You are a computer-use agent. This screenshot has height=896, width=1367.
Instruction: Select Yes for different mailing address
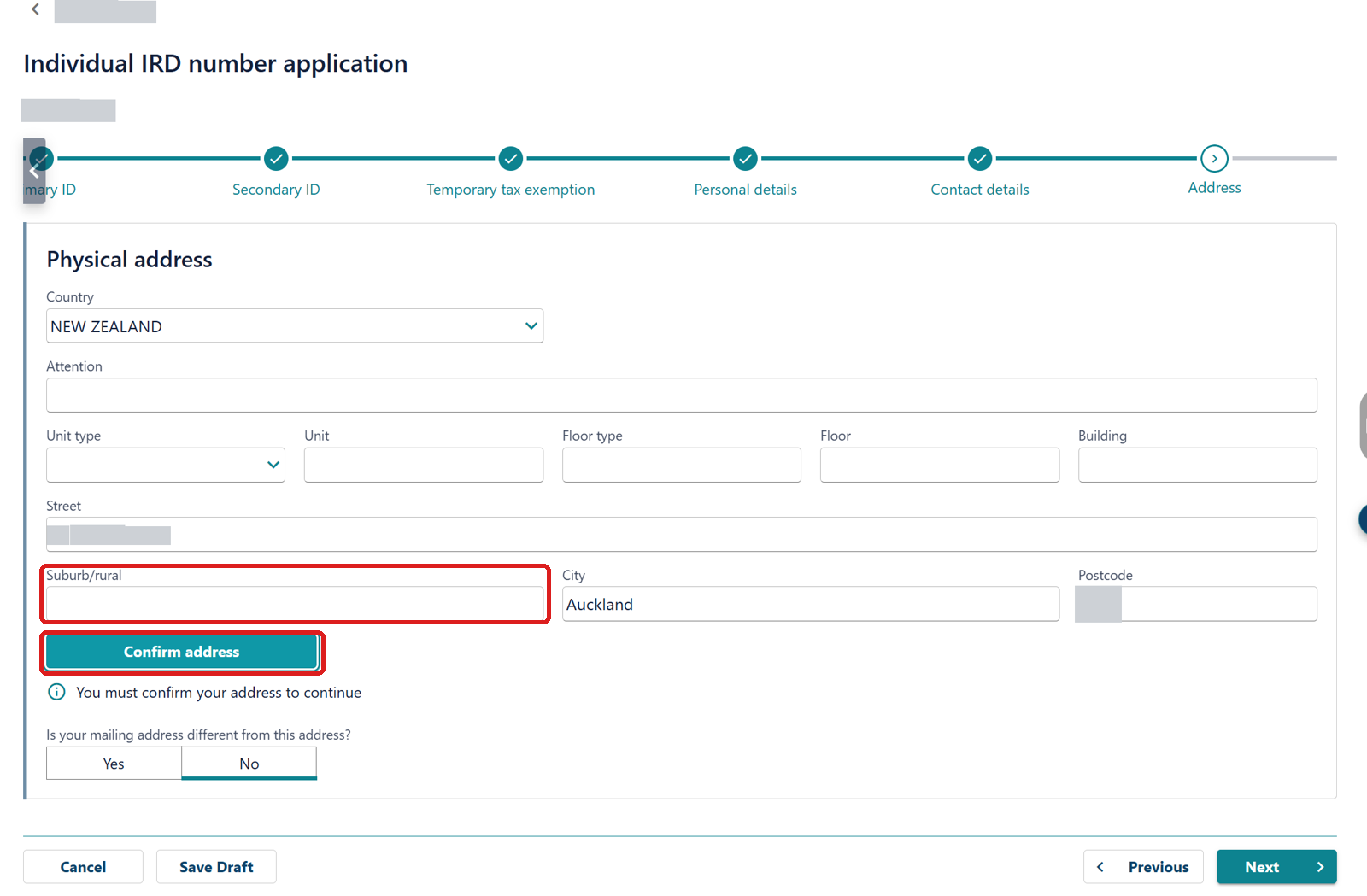(x=114, y=764)
